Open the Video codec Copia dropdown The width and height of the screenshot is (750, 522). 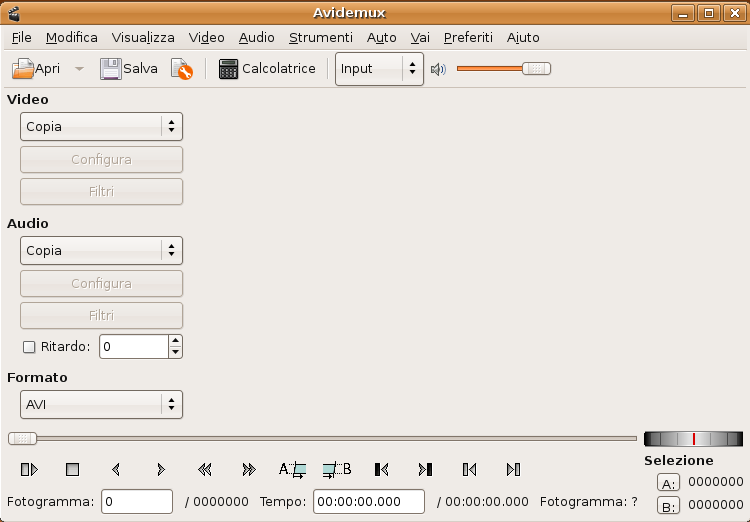click(101, 127)
